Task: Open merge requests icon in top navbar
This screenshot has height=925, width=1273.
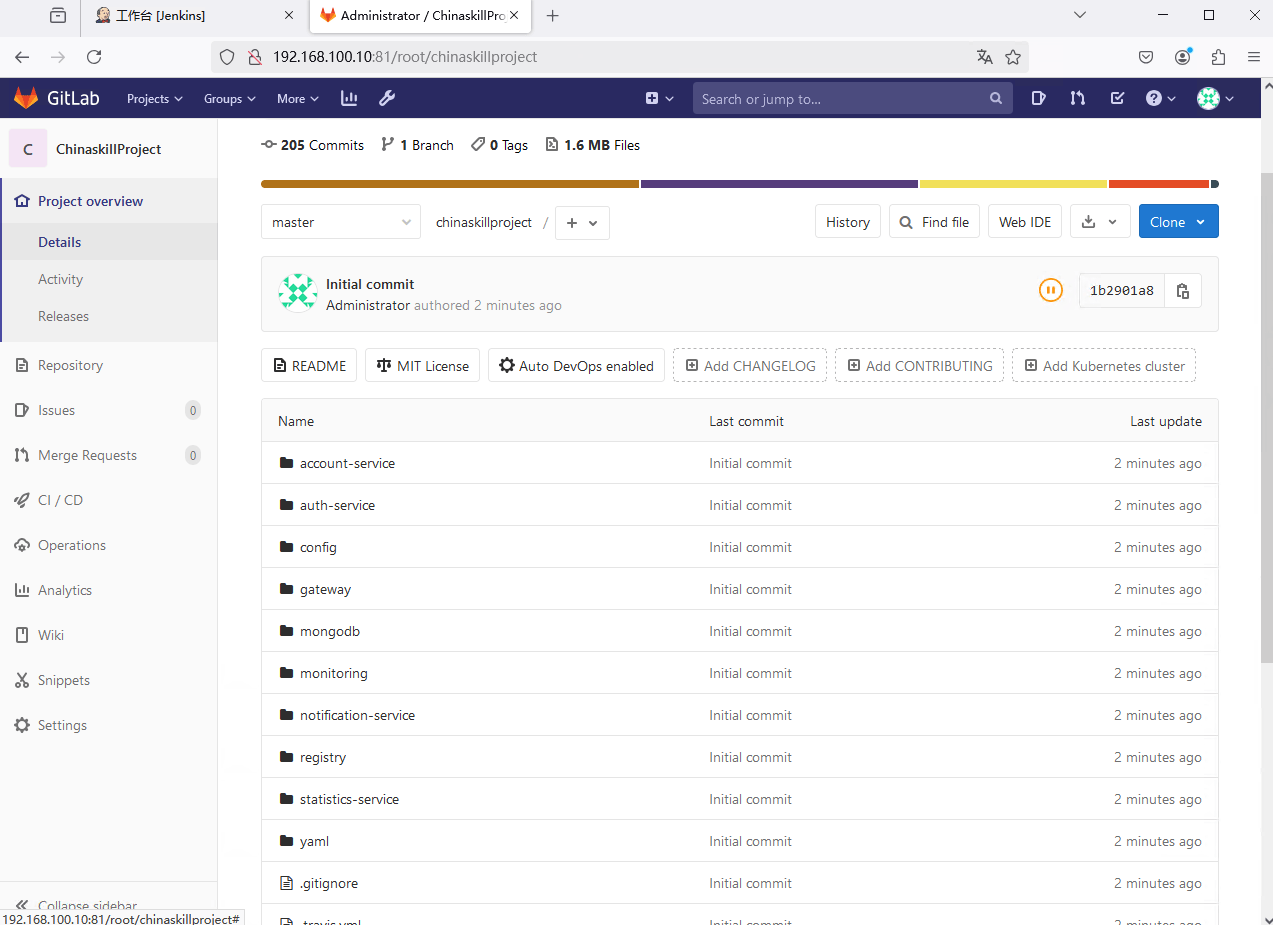Action: 1077,98
